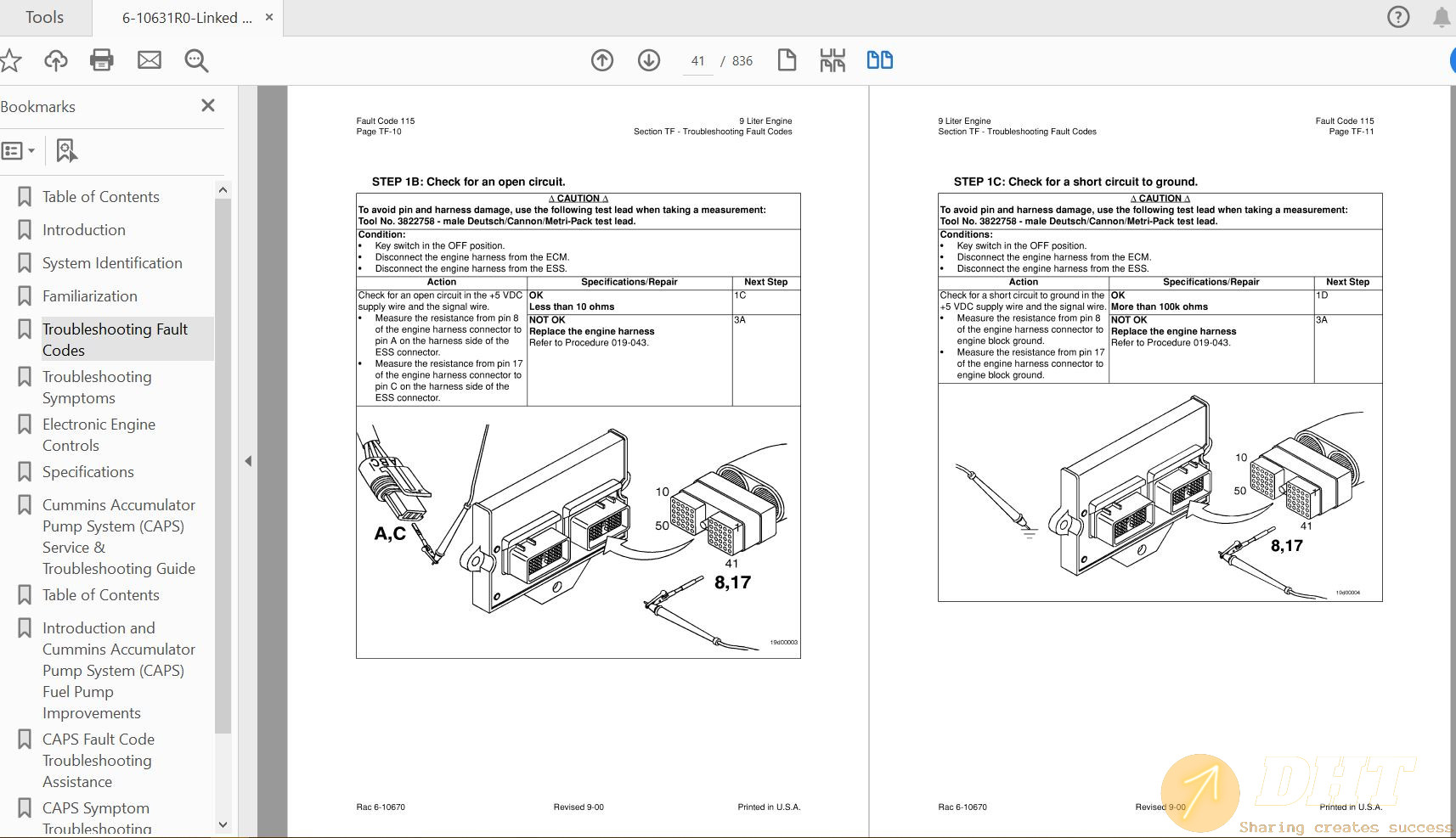Open the second Table of Contents bookmark
The image size is (1456, 838).
(x=101, y=595)
